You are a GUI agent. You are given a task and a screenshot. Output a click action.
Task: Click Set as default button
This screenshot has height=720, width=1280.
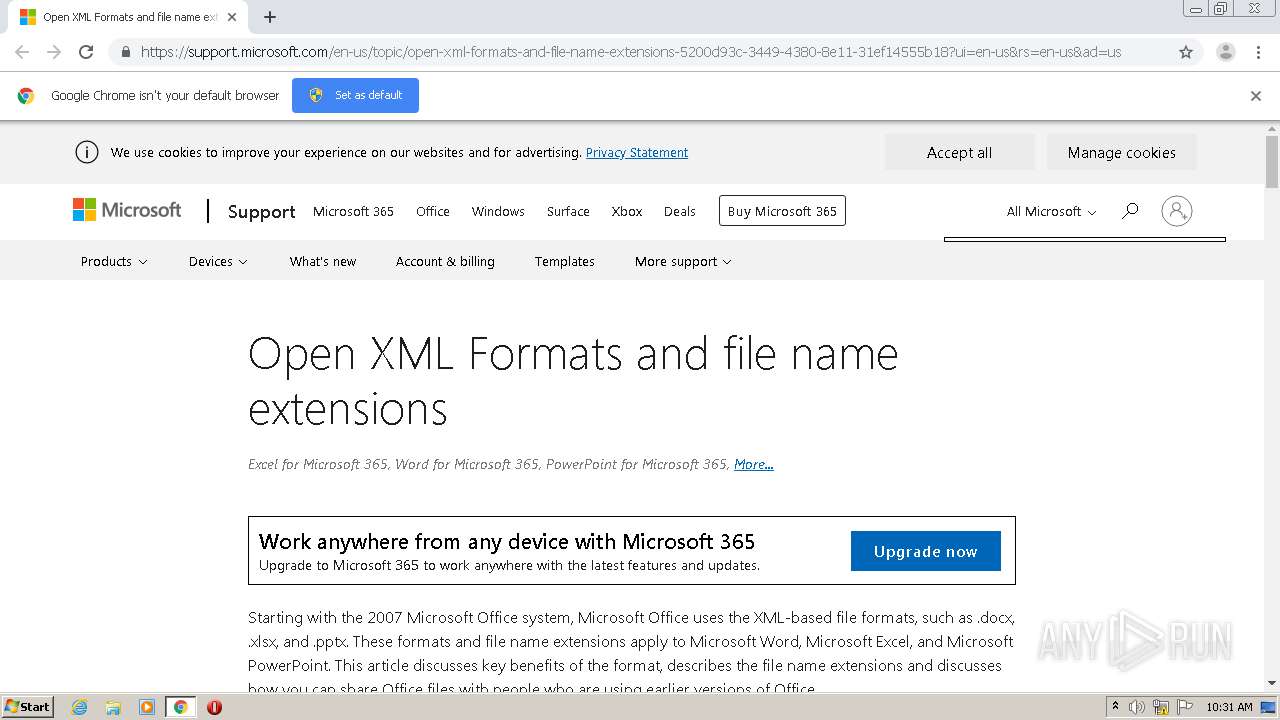pos(355,95)
